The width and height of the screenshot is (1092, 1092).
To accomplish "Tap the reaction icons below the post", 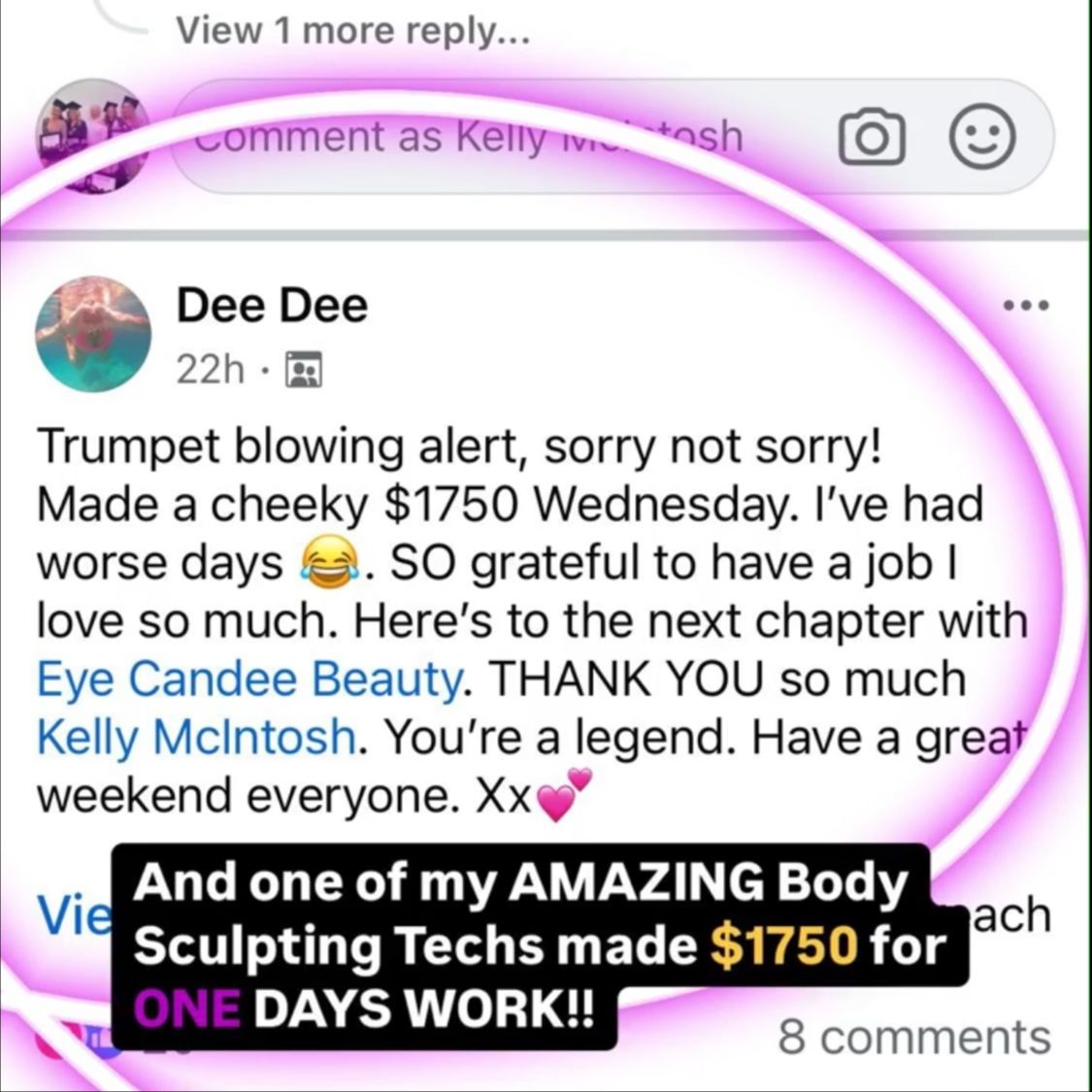I will (x=77, y=1038).
